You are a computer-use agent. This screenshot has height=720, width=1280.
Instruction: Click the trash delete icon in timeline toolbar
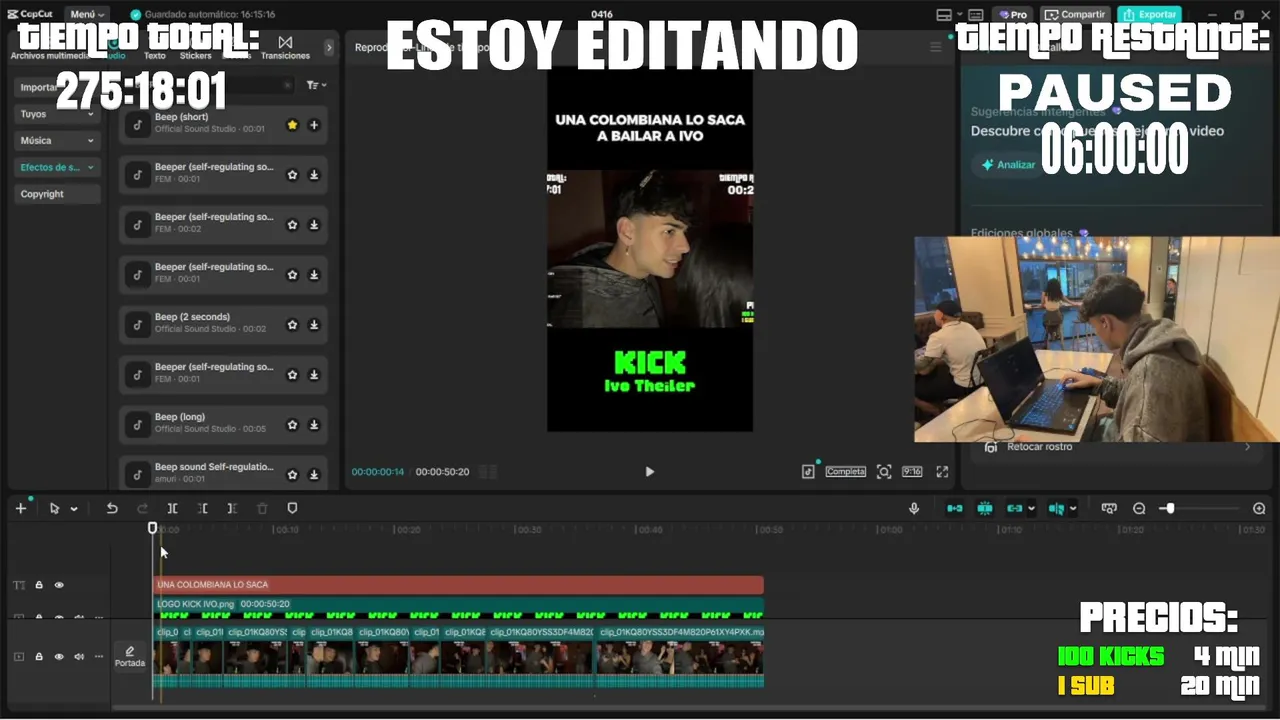pos(262,508)
